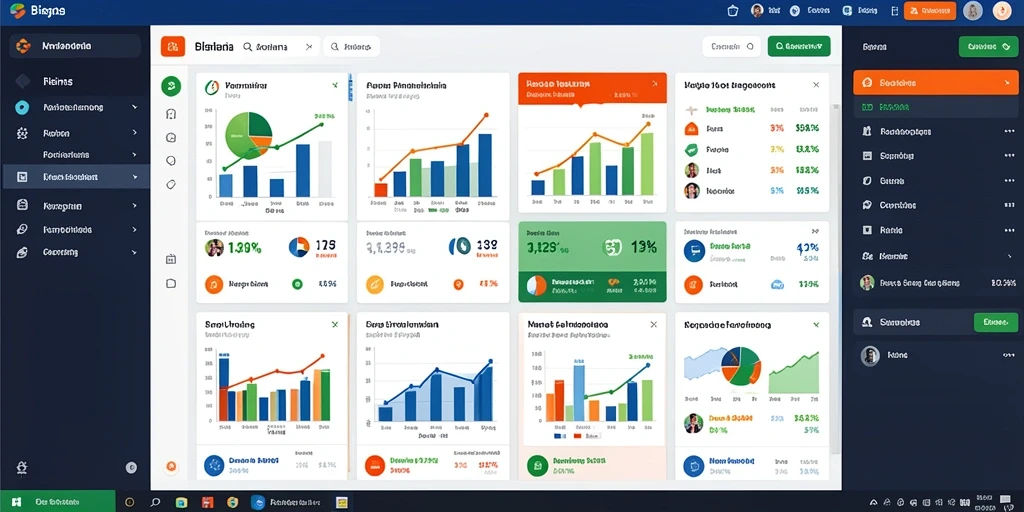Select the orange highlighted entry in the right panel
Image resolution: width=1024 pixels, height=512 pixels.
[935, 83]
